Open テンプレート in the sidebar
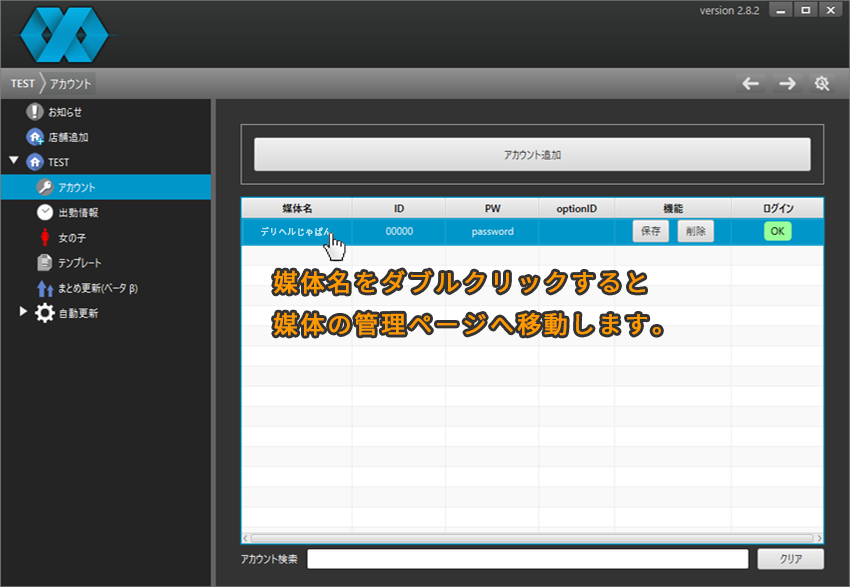 click(80, 263)
